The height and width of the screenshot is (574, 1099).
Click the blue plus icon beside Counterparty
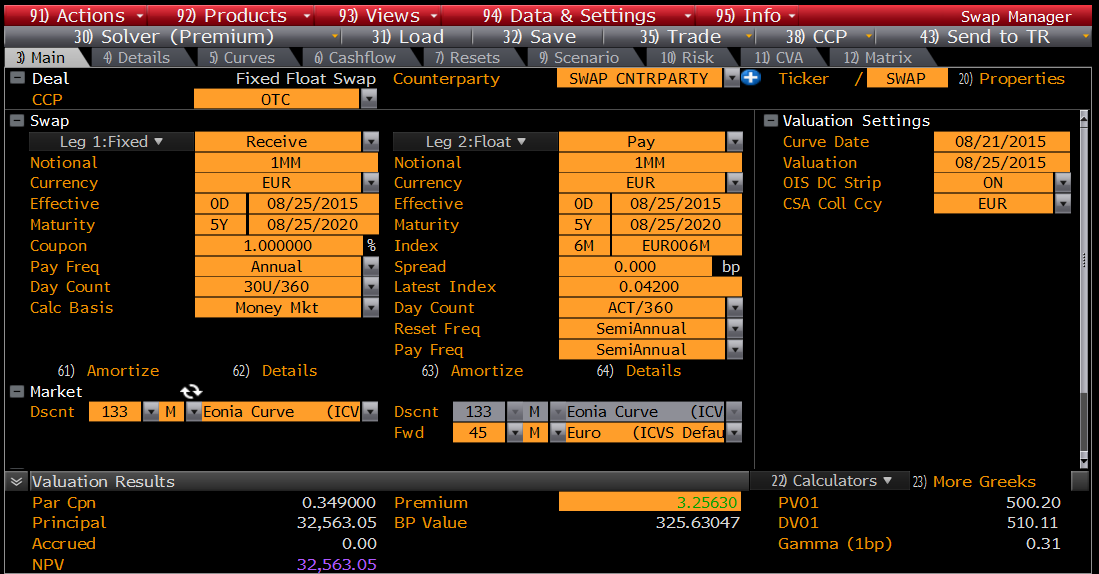750,78
